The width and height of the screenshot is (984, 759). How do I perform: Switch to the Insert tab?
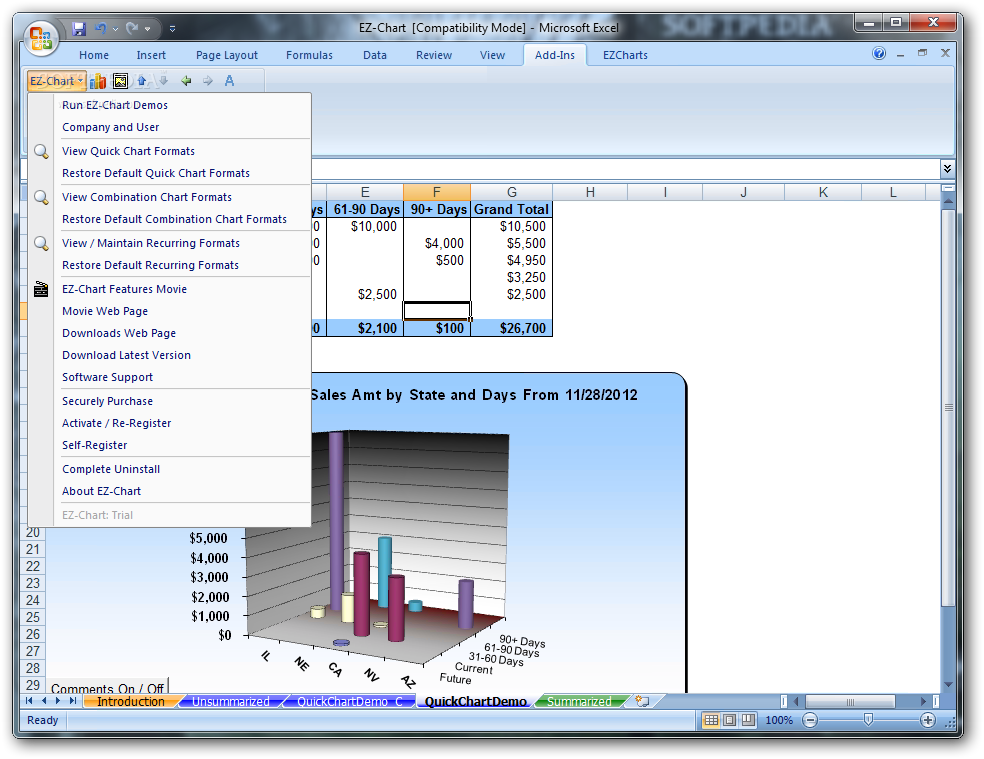(x=151, y=55)
